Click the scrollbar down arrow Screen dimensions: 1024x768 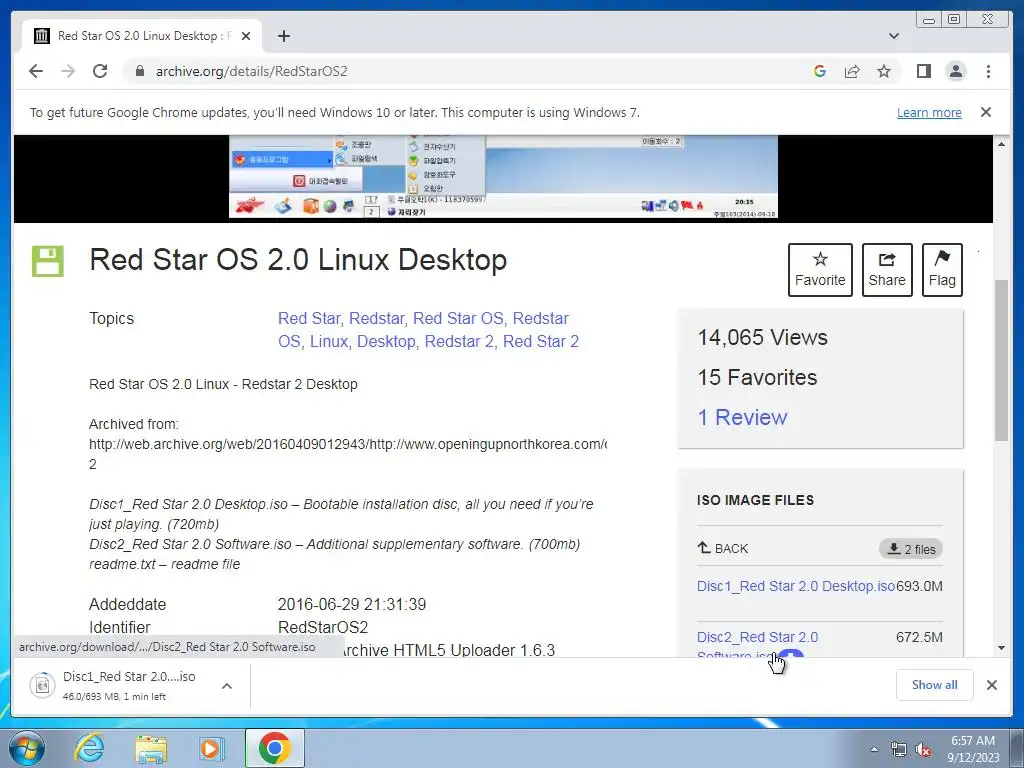click(1001, 648)
